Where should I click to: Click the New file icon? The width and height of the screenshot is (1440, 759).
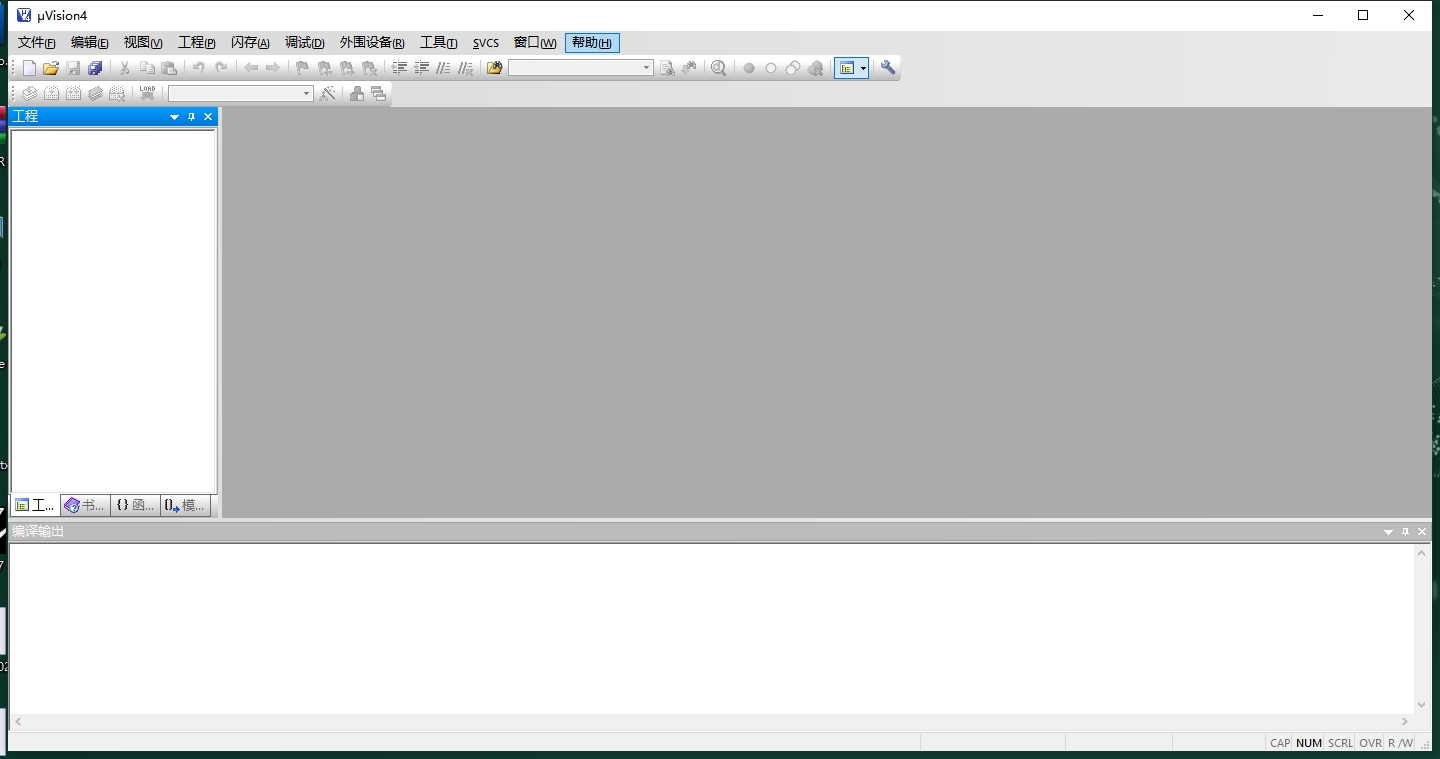click(x=29, y=68)
